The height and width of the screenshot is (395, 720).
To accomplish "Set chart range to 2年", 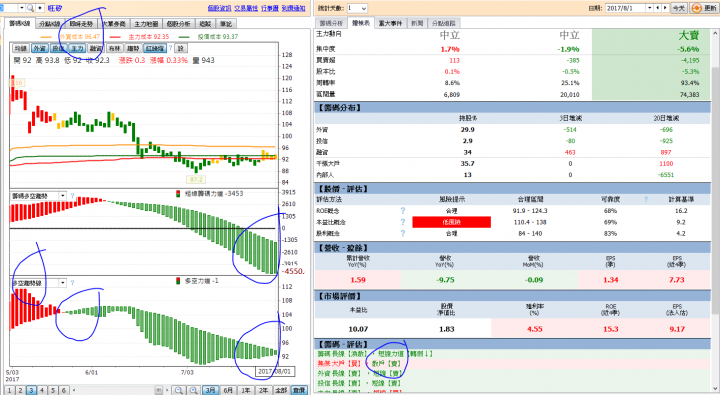I will pos(263,390).
